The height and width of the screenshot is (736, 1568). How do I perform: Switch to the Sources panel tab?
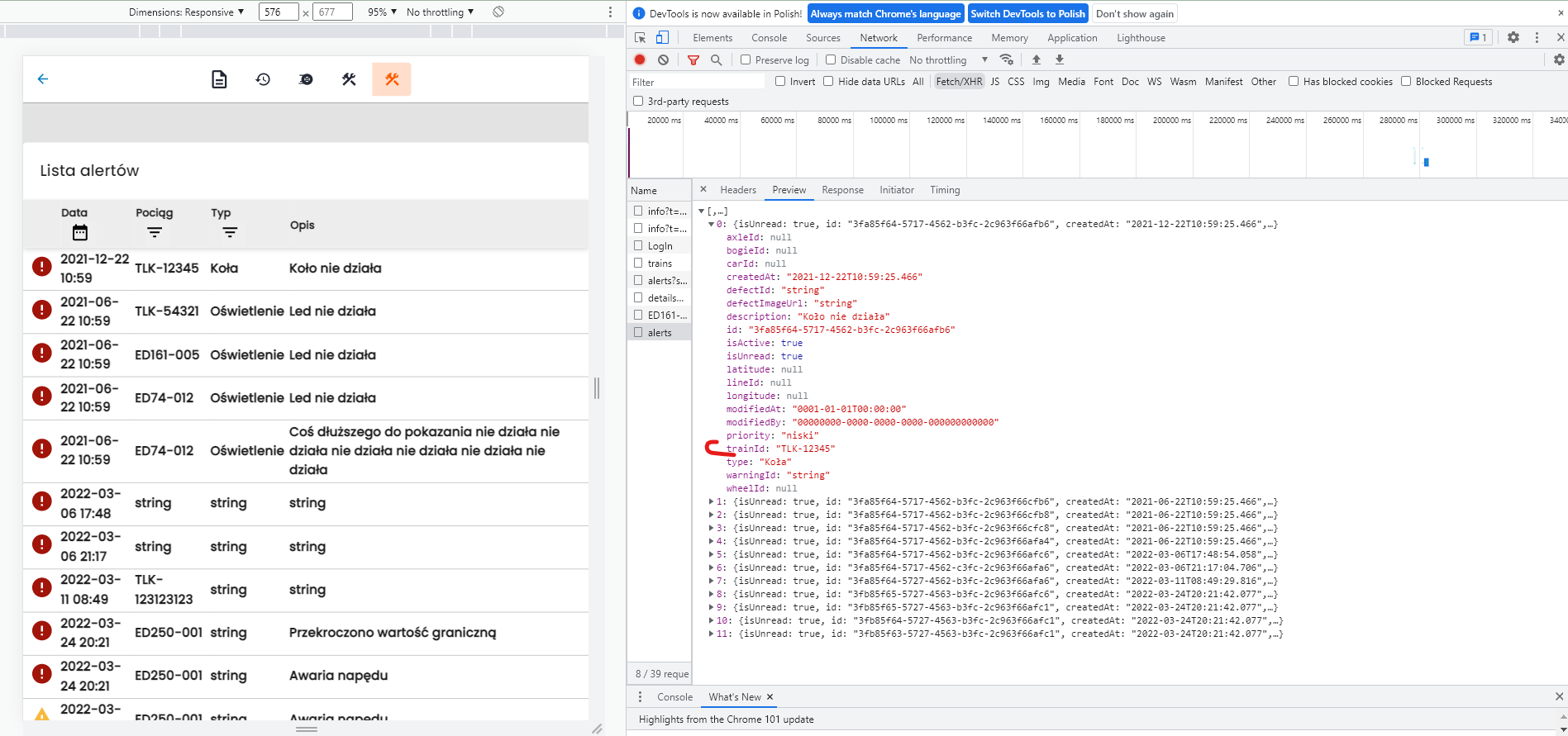point(823,37)
